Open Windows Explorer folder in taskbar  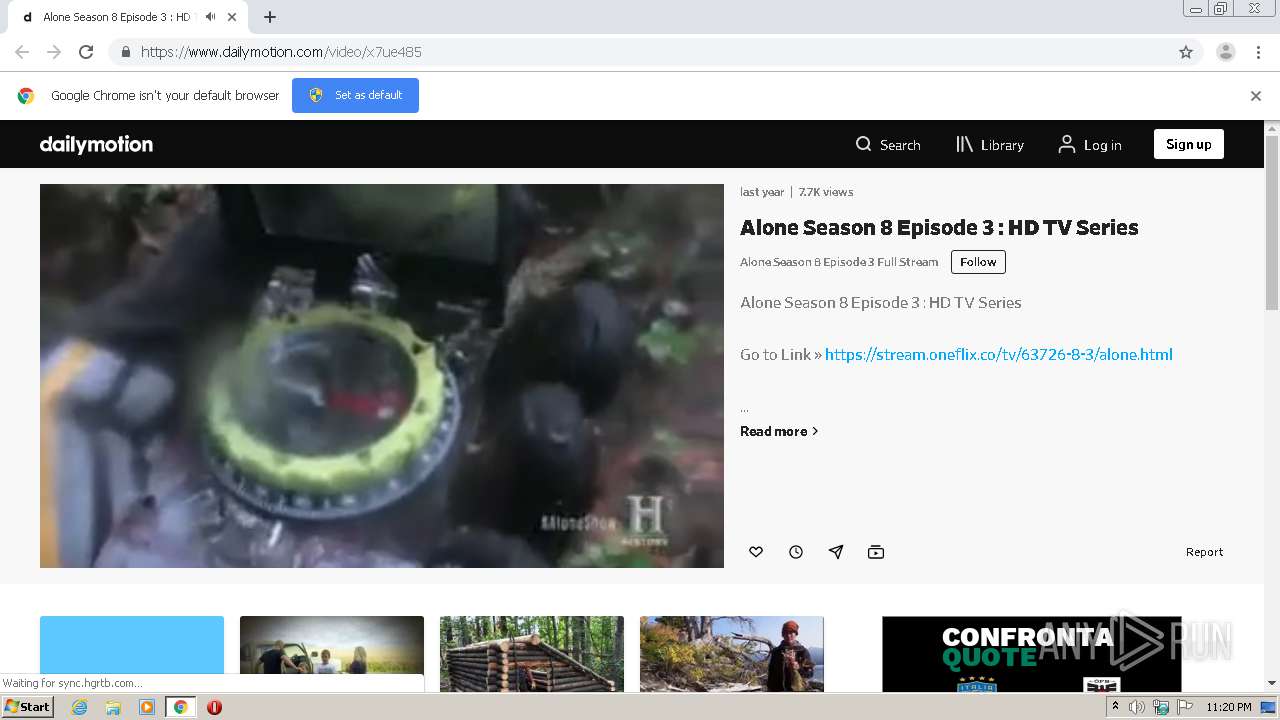pyautogui.click(x=113, y=707)
